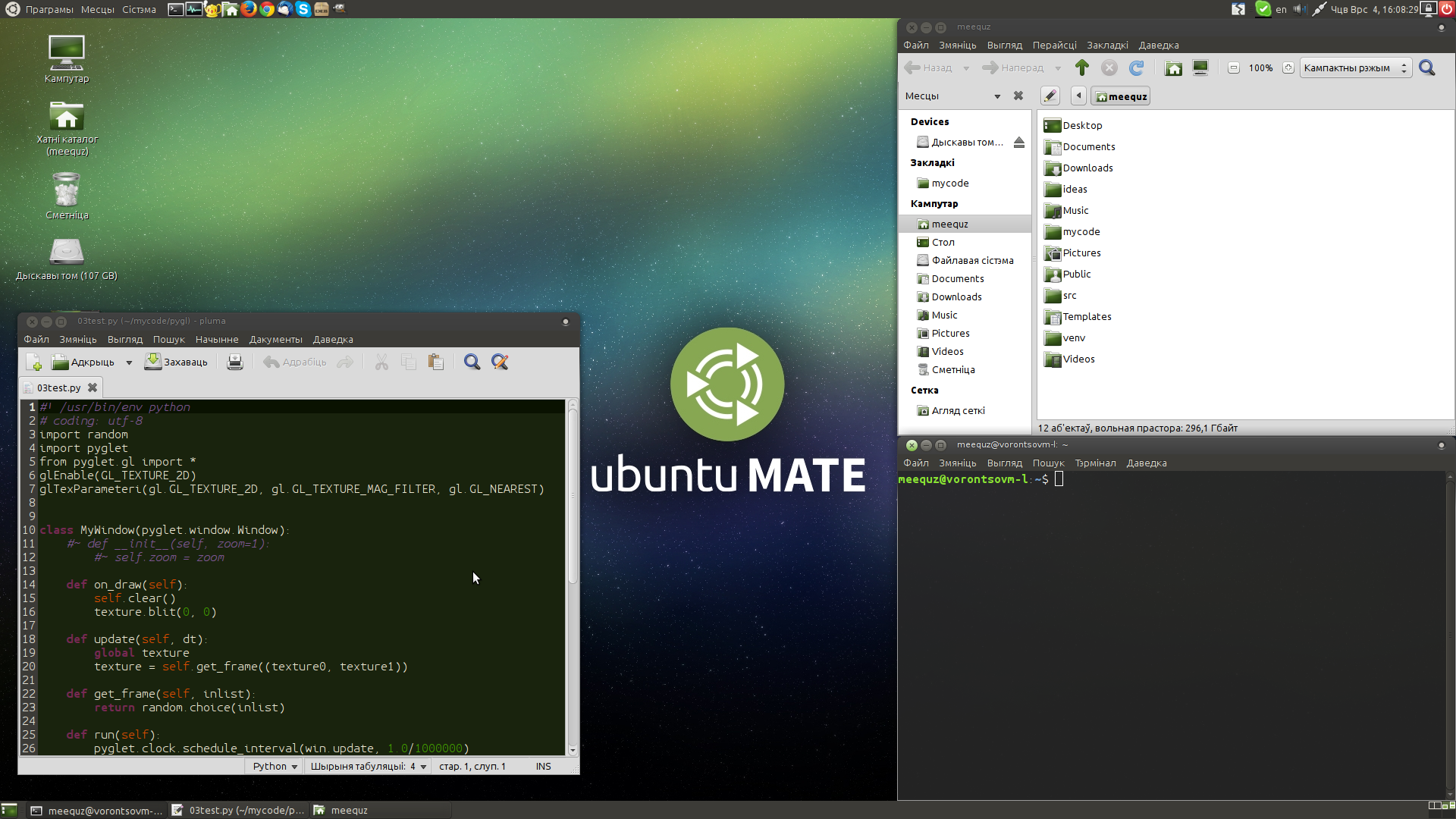Open the recent files arrow next to Адкрыць
The width and height of the screenshot is (1456, 819).
click(129, 362)
